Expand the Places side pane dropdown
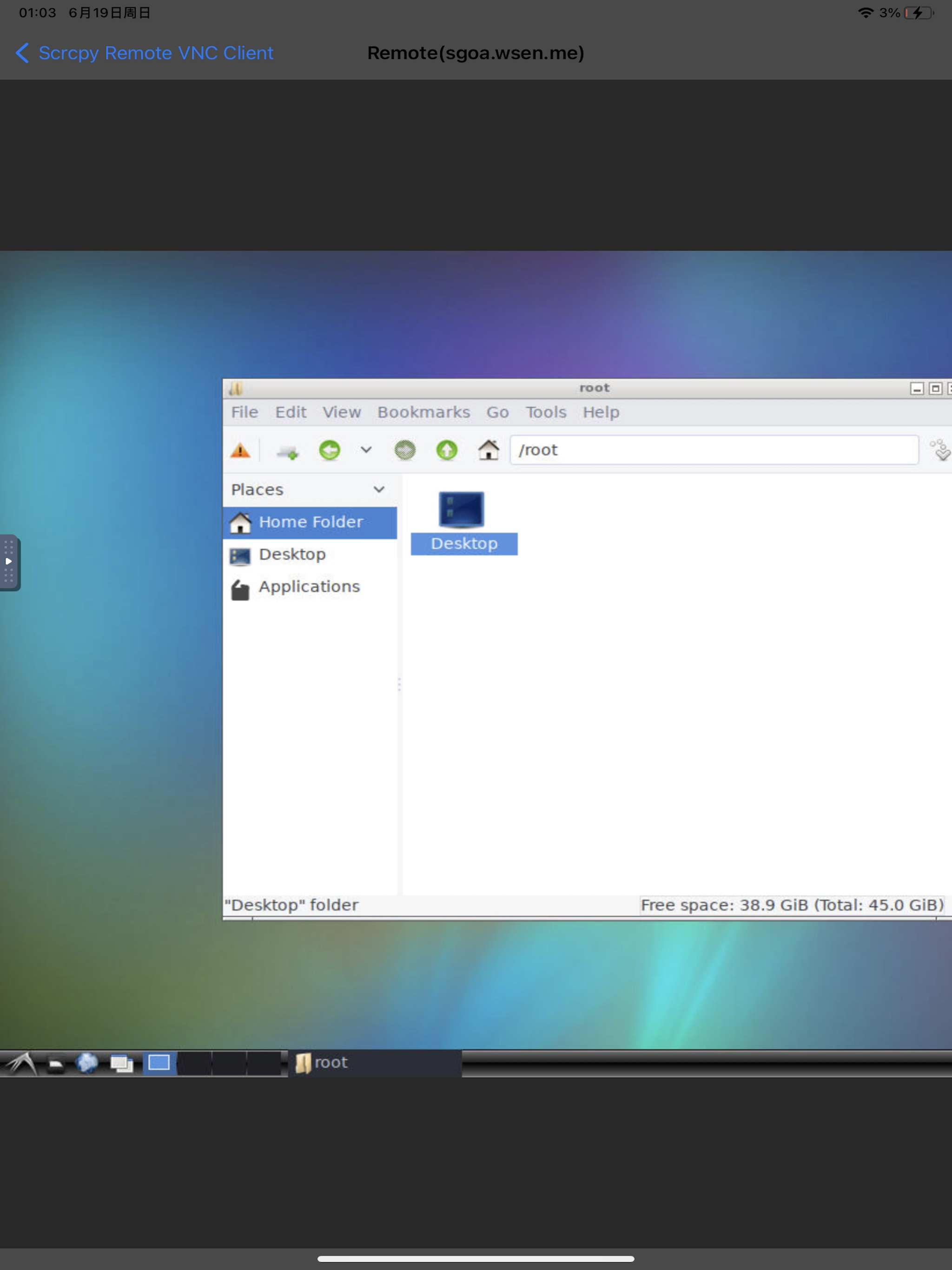 click(x=379, y=490)
